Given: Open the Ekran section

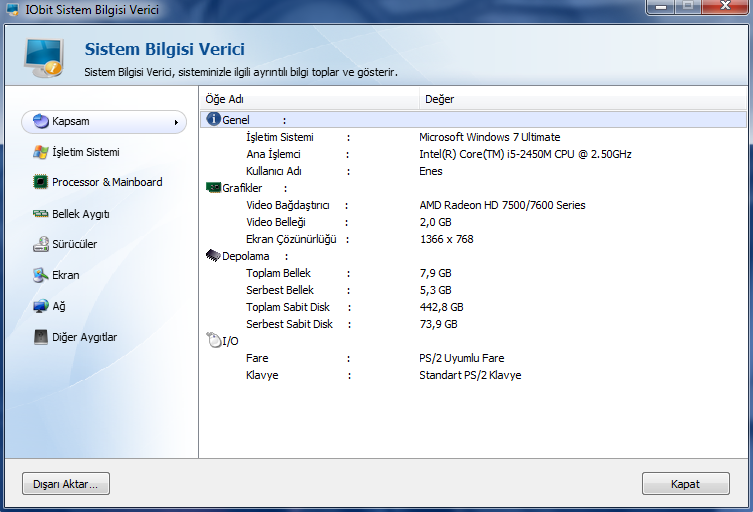Looking at the screenshot, I should point(66,275).
